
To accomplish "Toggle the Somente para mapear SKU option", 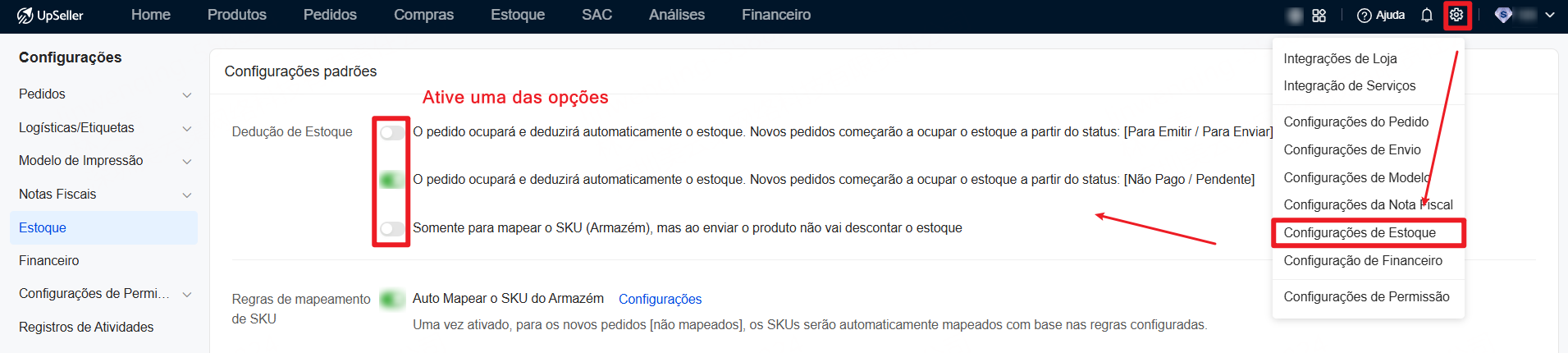I will [391, 228].
